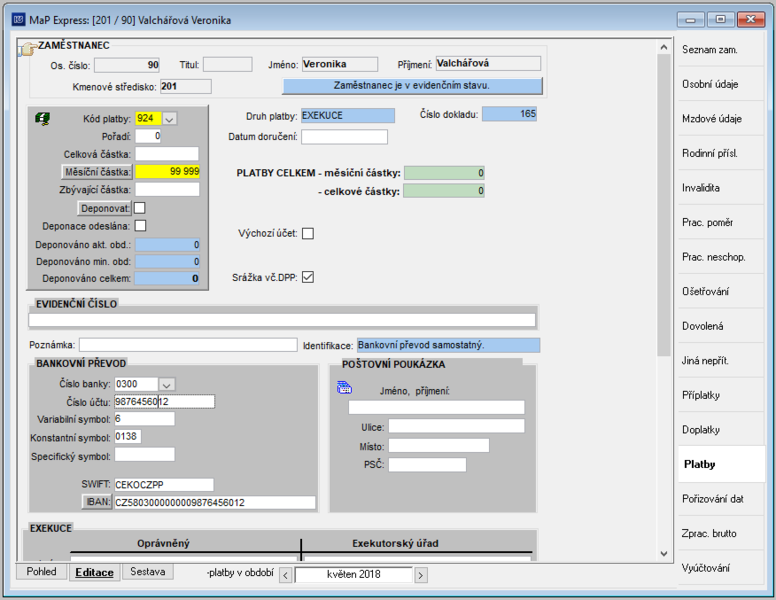Open the Kód platby dropdown arrow

169,119
